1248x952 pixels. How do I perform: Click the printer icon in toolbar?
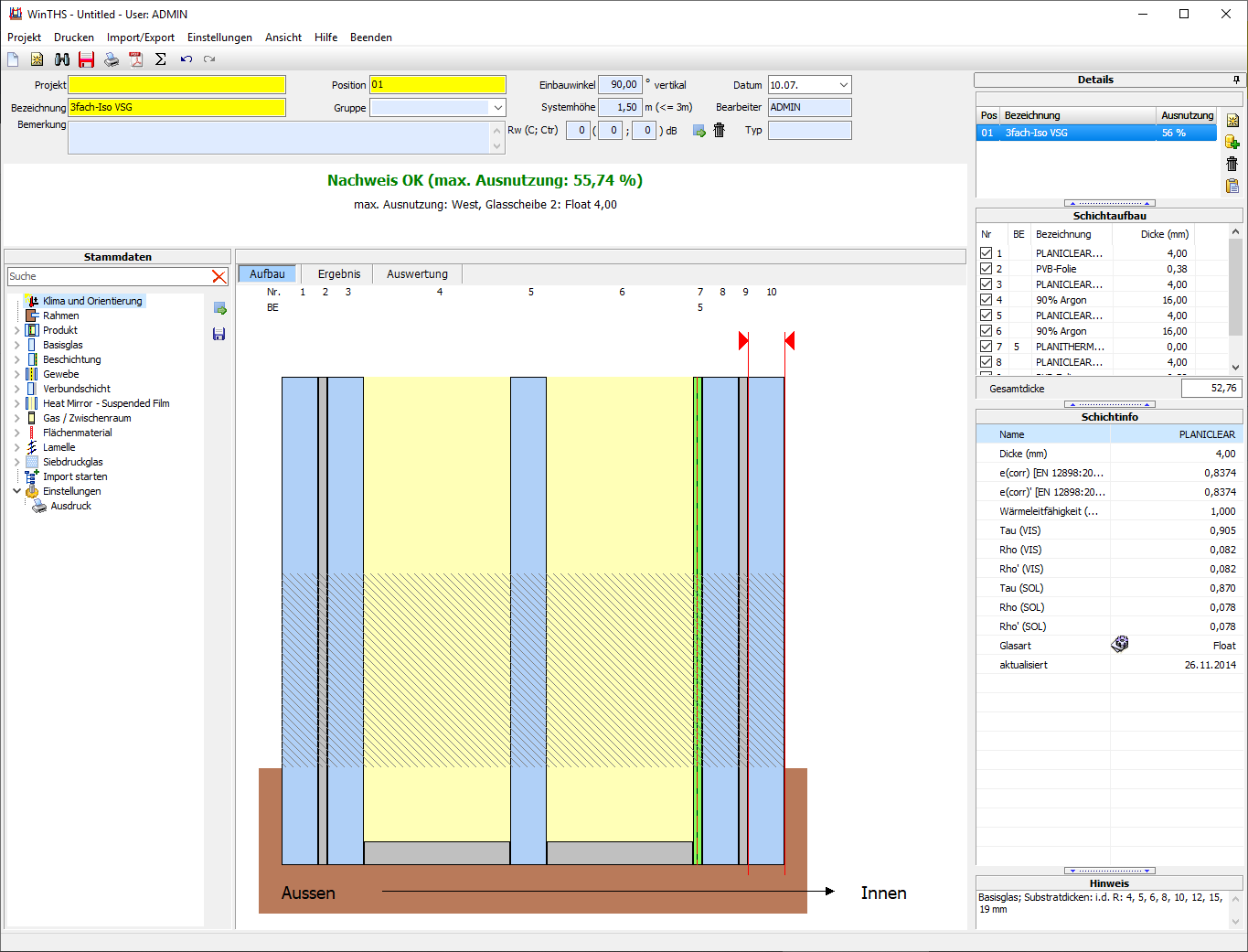tap(112, 59)
